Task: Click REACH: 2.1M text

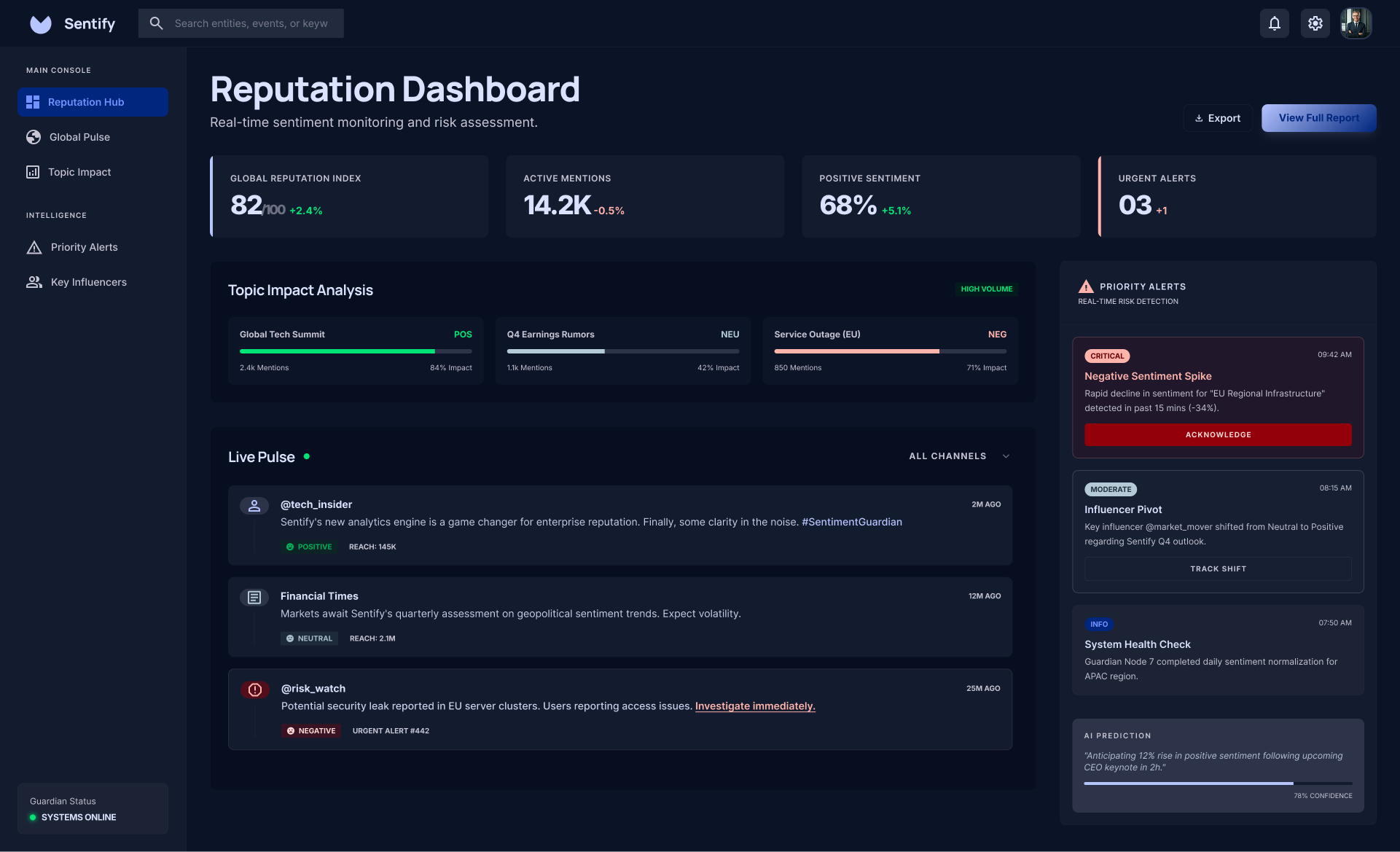Action: [372, 638]
